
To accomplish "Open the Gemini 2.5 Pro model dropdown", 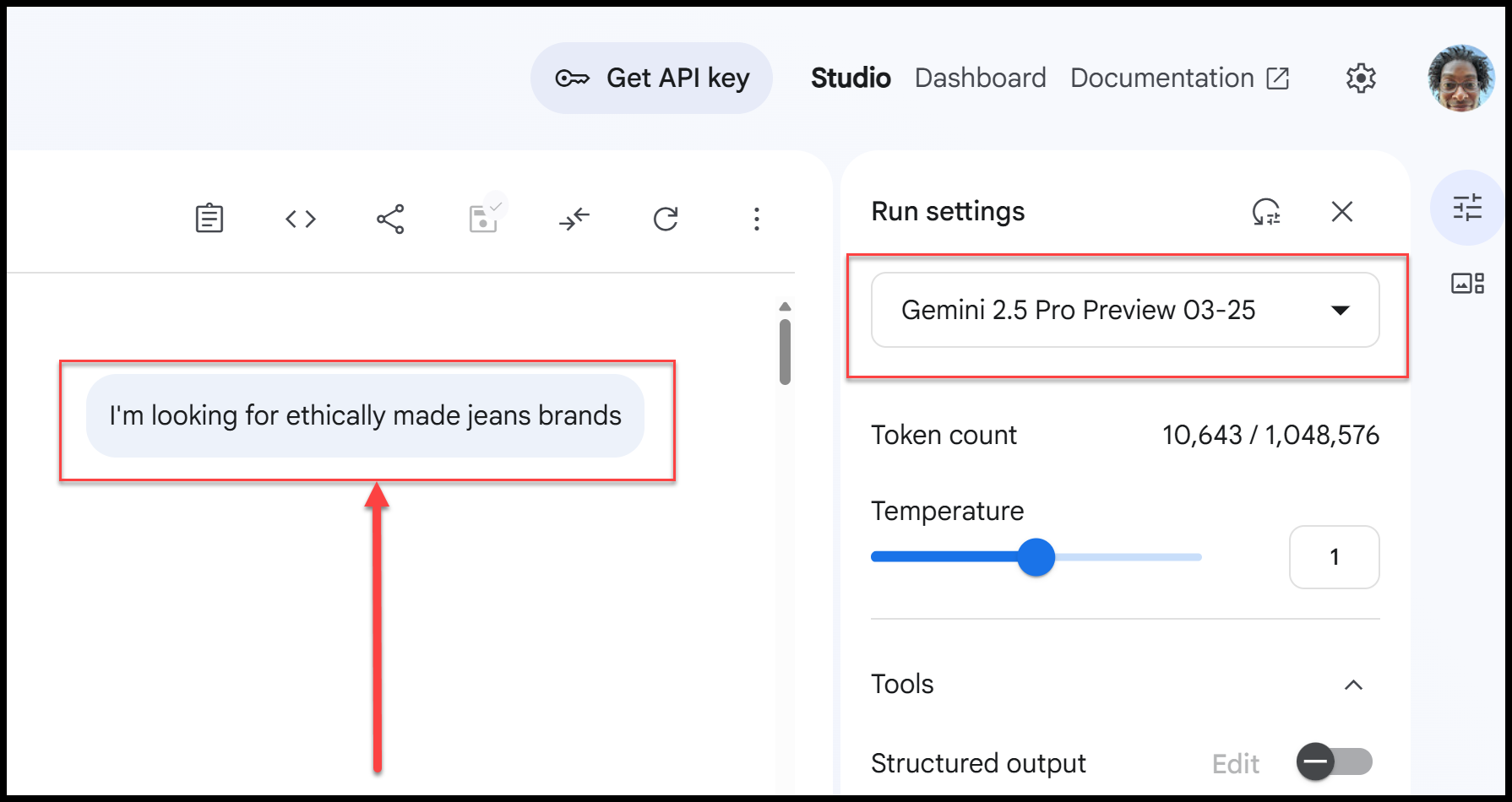I will click(x=1125, y=310).
